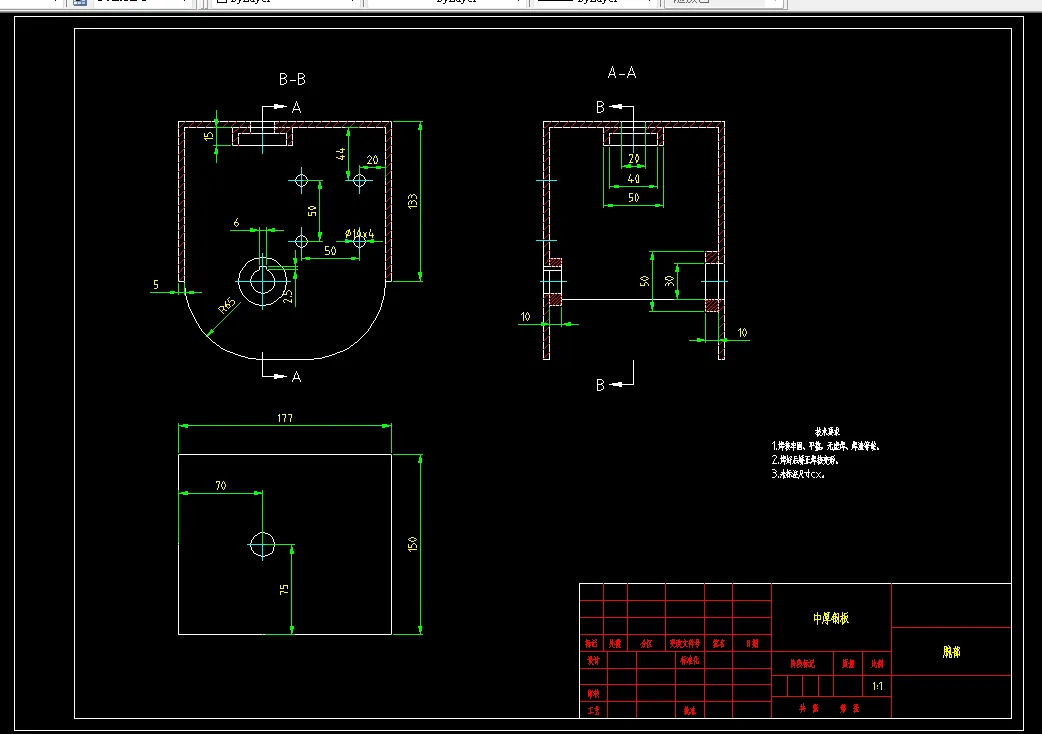Click the upper B section marker in A-A view
This screenshot has height=734, width=1042.
pos(600,107)
